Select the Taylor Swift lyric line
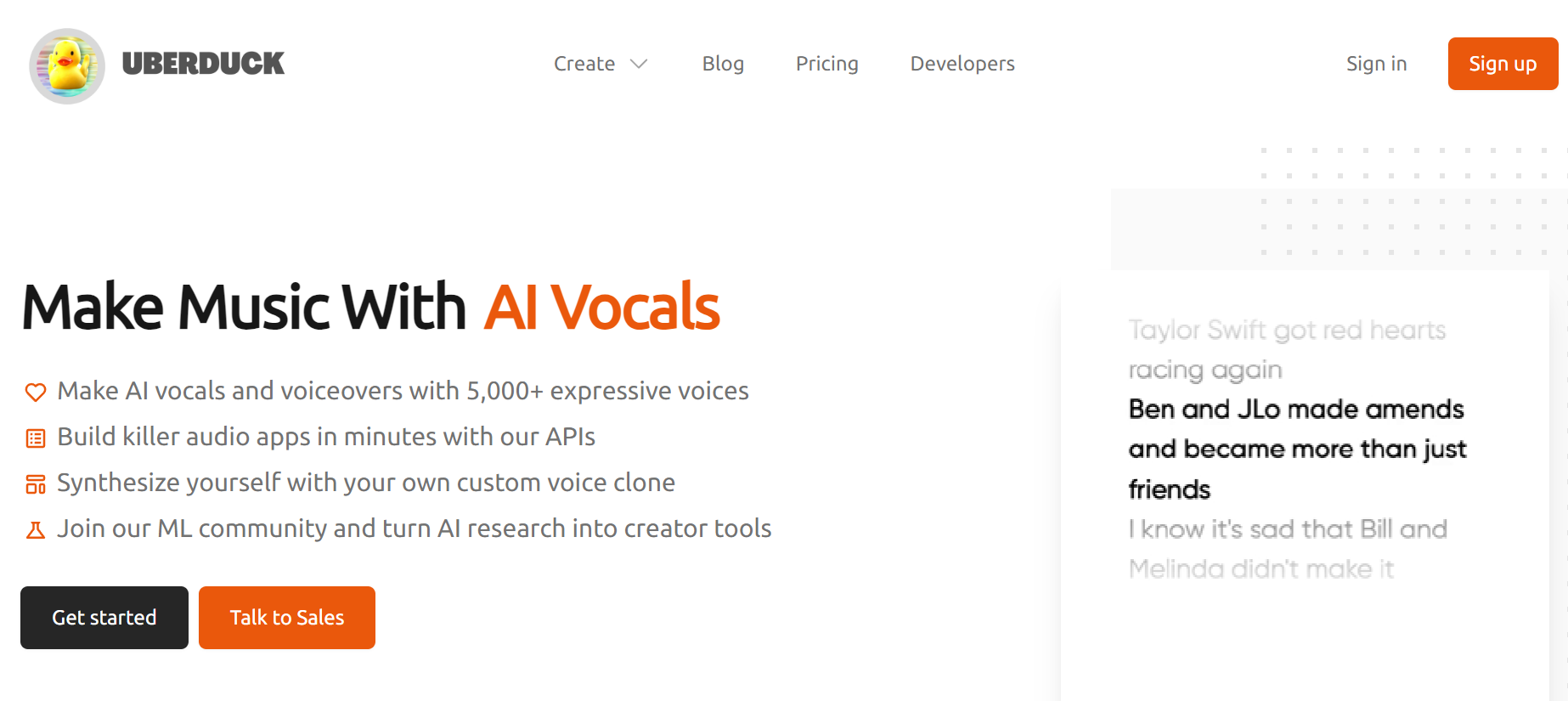Screen dimensions: 1568x701 [1287, 349]
